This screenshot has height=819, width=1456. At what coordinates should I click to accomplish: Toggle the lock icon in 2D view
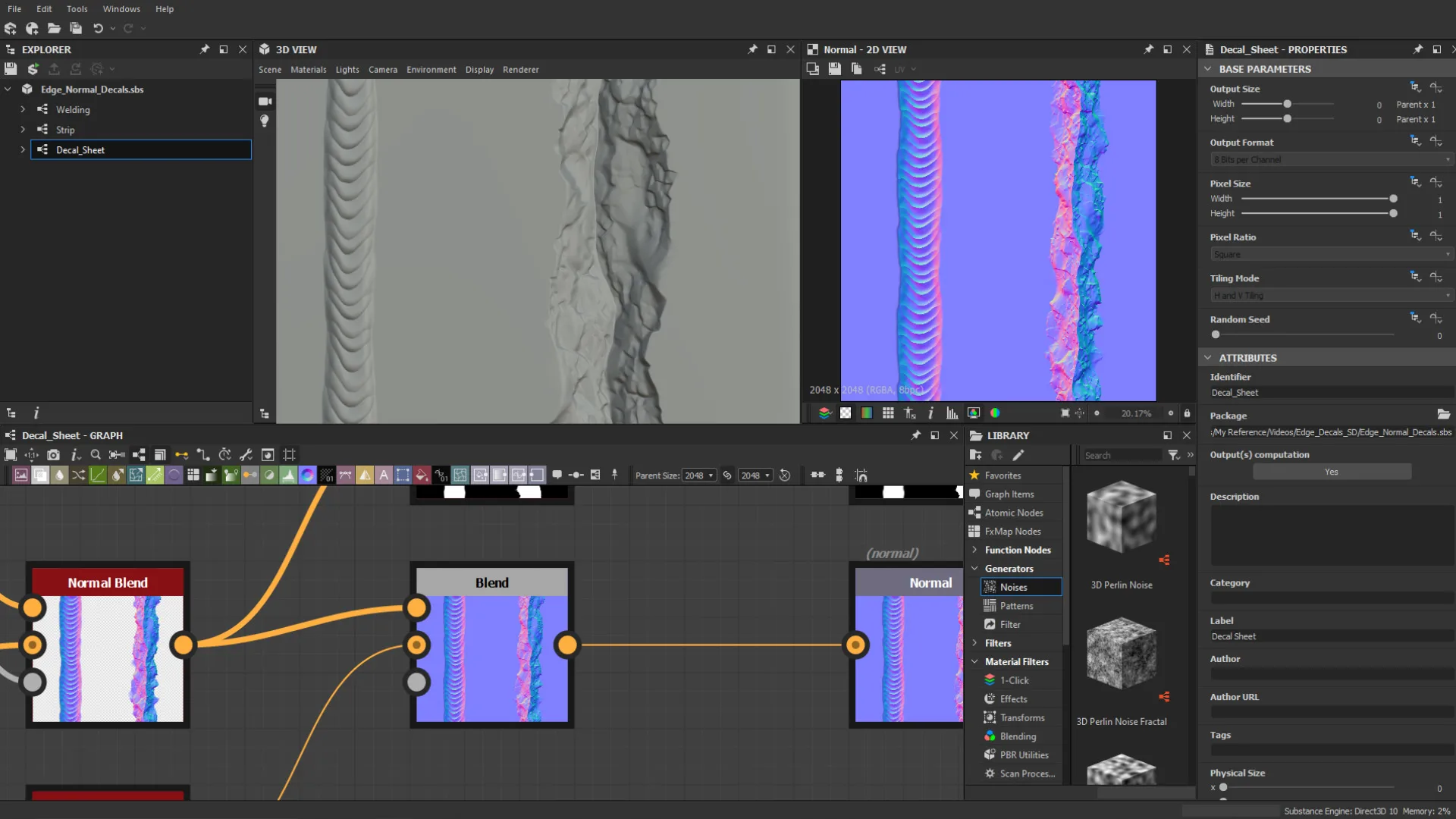point(1187,413)
